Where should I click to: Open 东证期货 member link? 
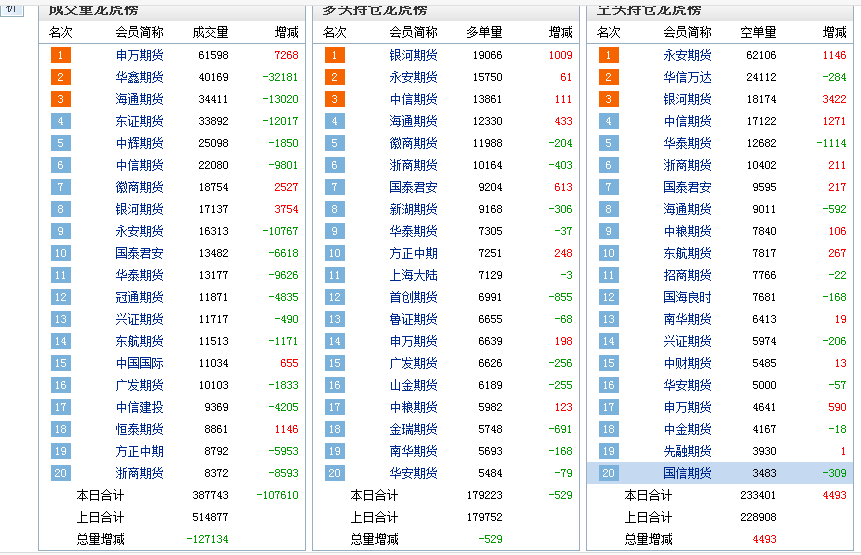click(x=139, y=121)
